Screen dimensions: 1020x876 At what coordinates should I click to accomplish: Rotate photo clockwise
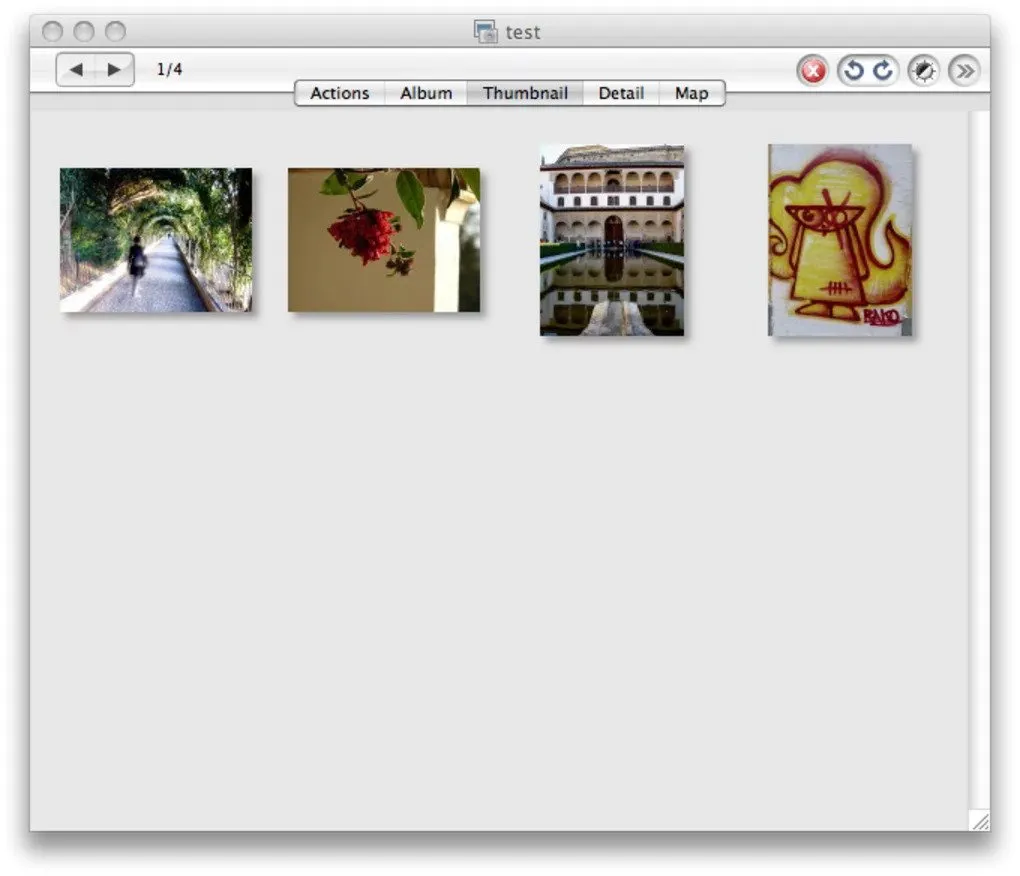pos(882,71)
